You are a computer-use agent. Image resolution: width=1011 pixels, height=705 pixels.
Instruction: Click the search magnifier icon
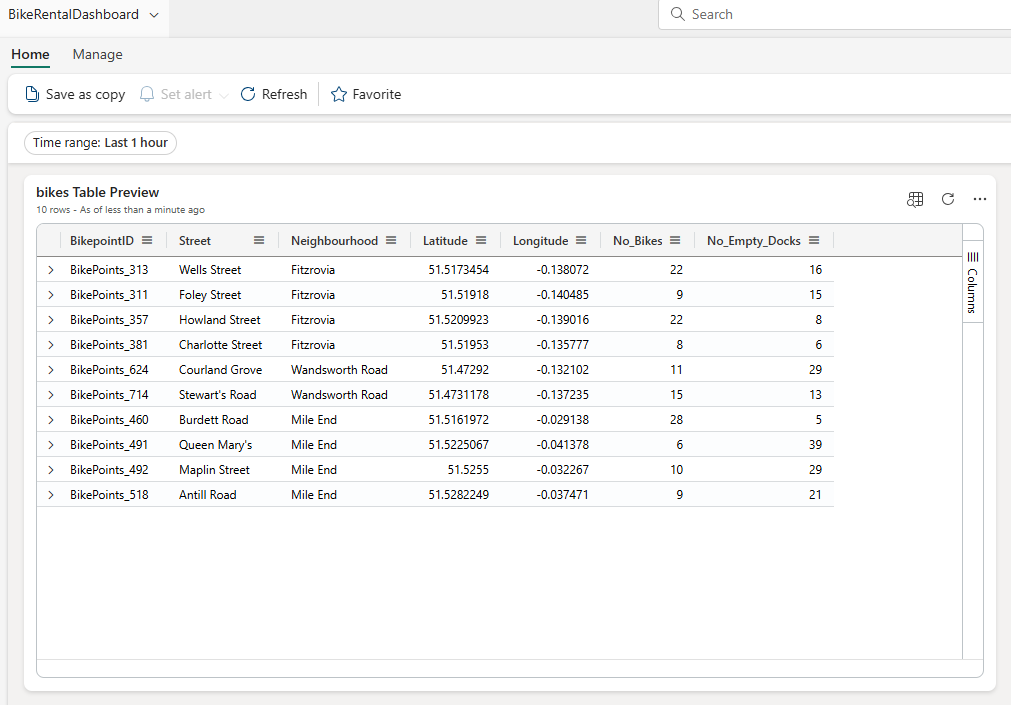tap(677, 14)
